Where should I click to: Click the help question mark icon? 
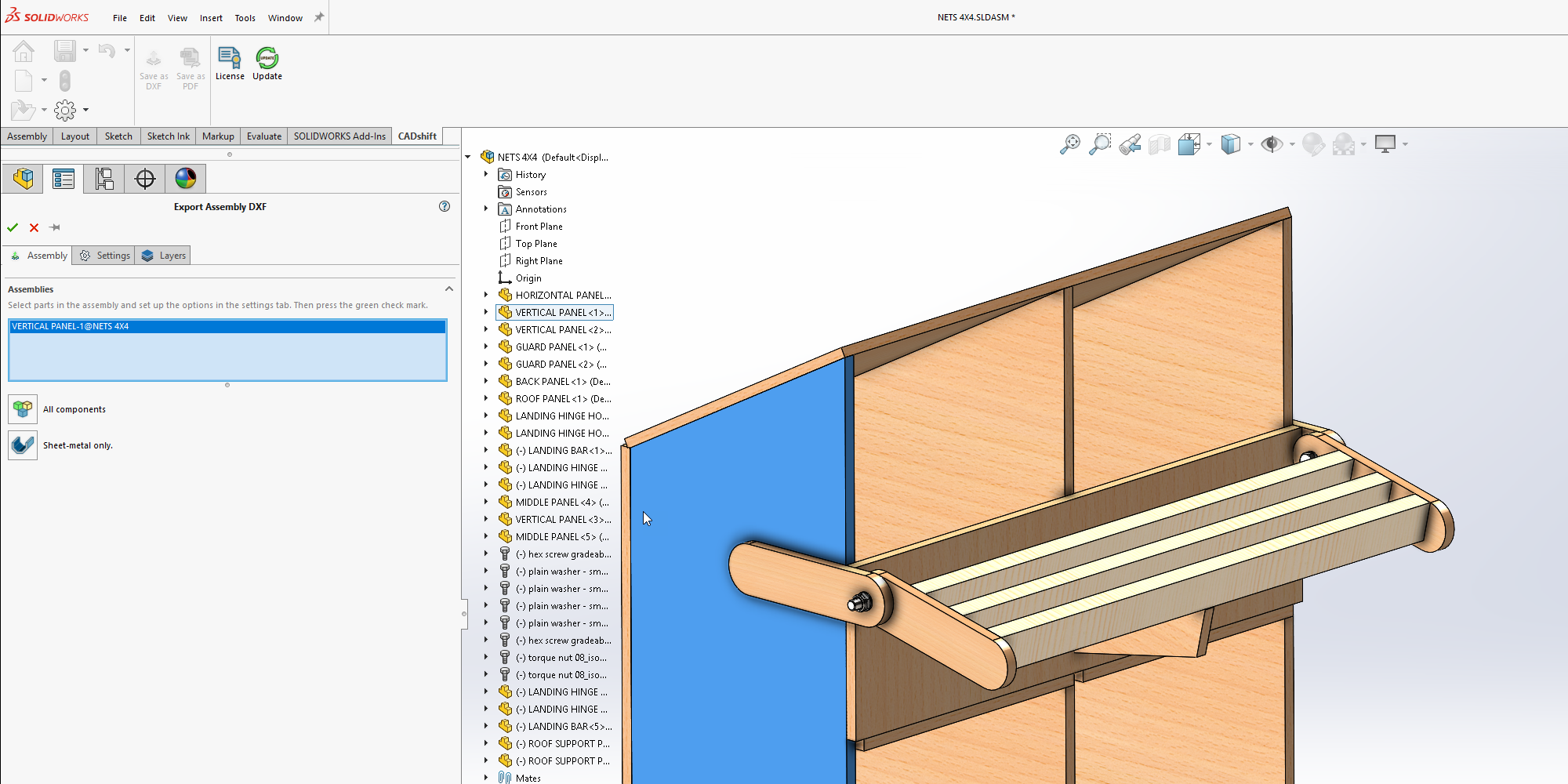coord(445,206)
